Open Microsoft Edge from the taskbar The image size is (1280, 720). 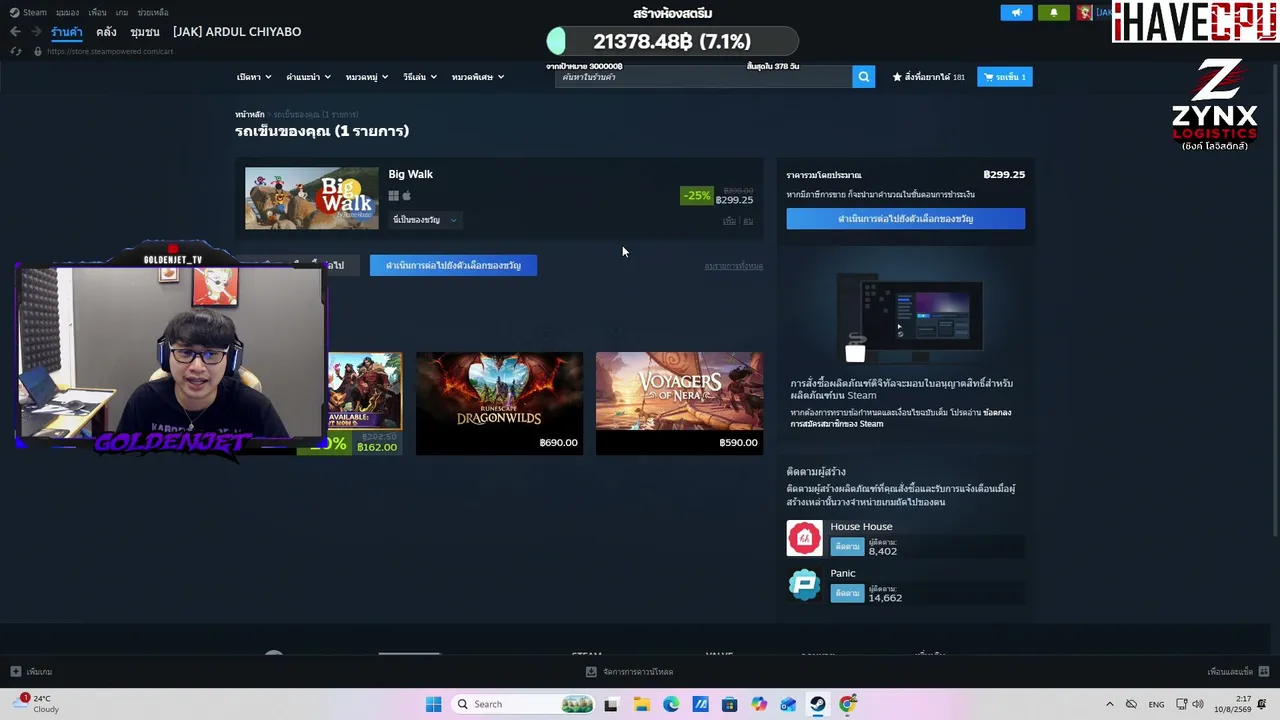point(671,704)
